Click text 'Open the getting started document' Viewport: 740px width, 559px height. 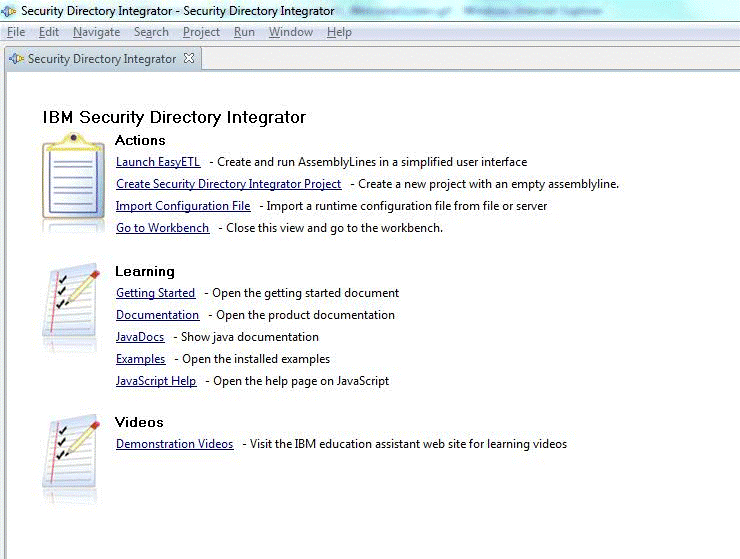(305, 293)
